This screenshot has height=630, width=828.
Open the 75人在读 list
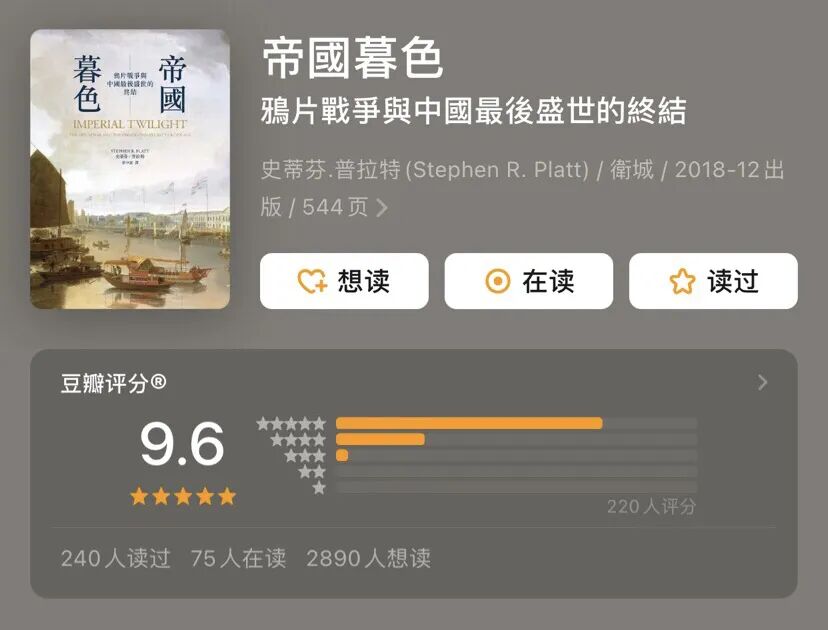point(238,558)
